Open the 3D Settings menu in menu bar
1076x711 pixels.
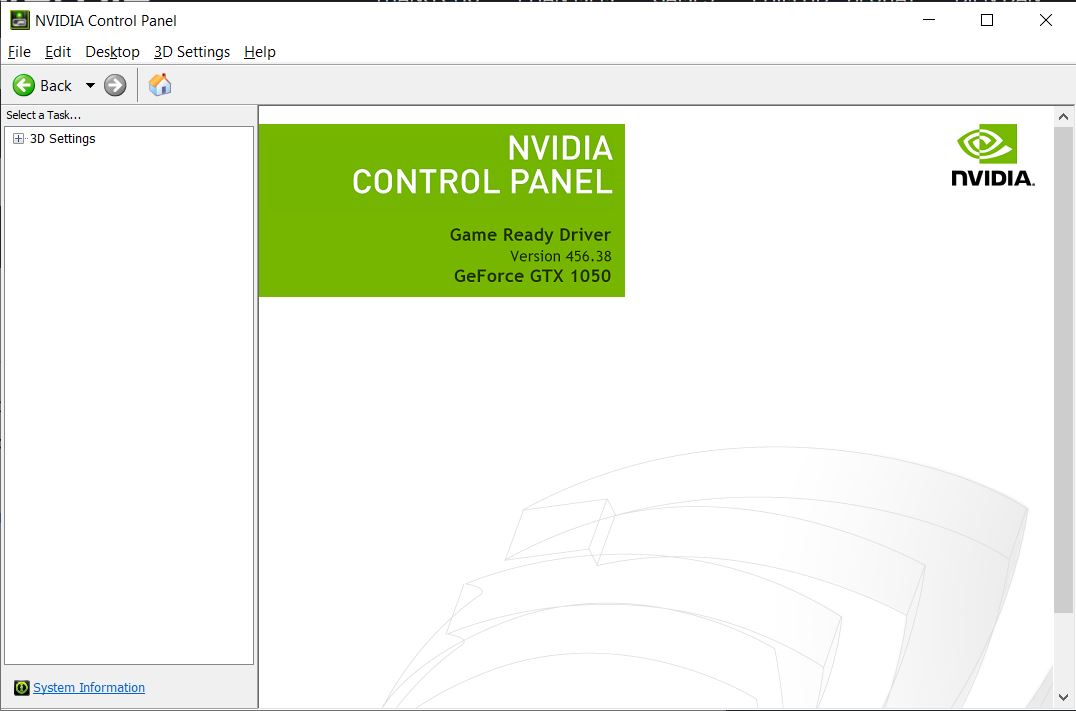tap(191, 52)
